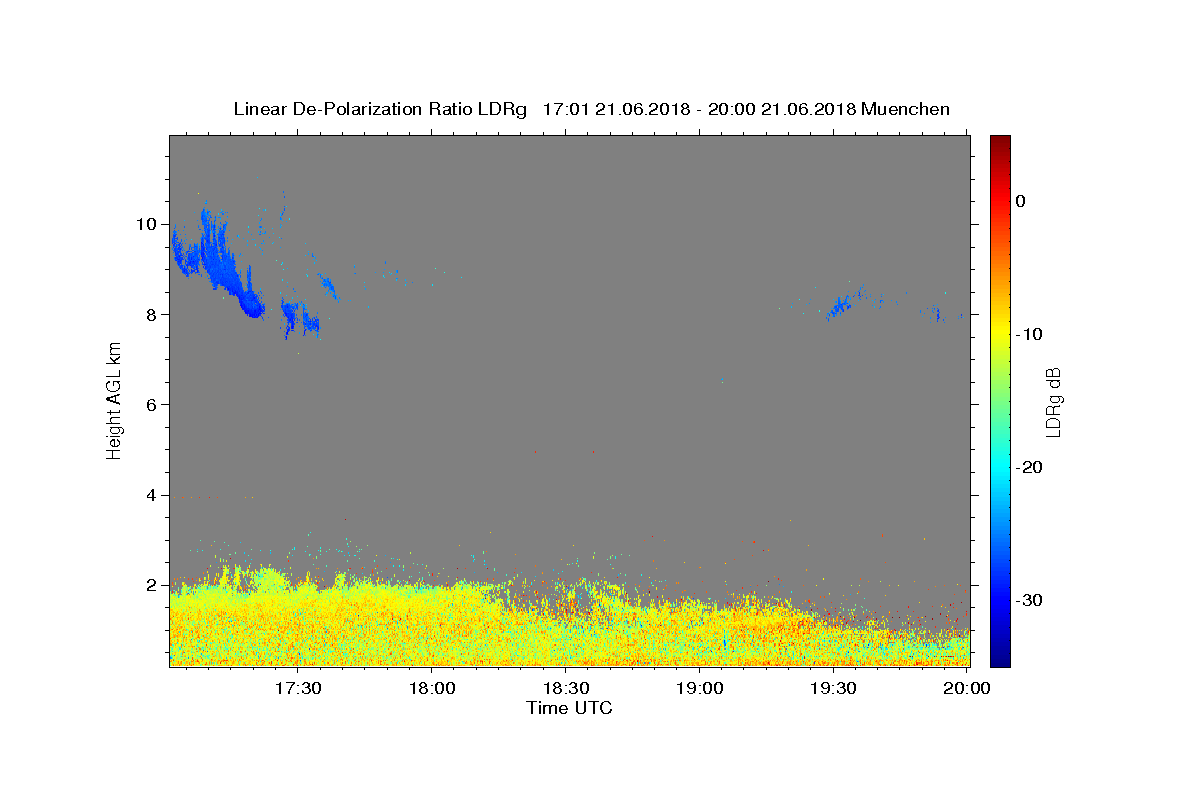Click the height tick label 4
Viewport: 1200px width, 800px height.
151,495
